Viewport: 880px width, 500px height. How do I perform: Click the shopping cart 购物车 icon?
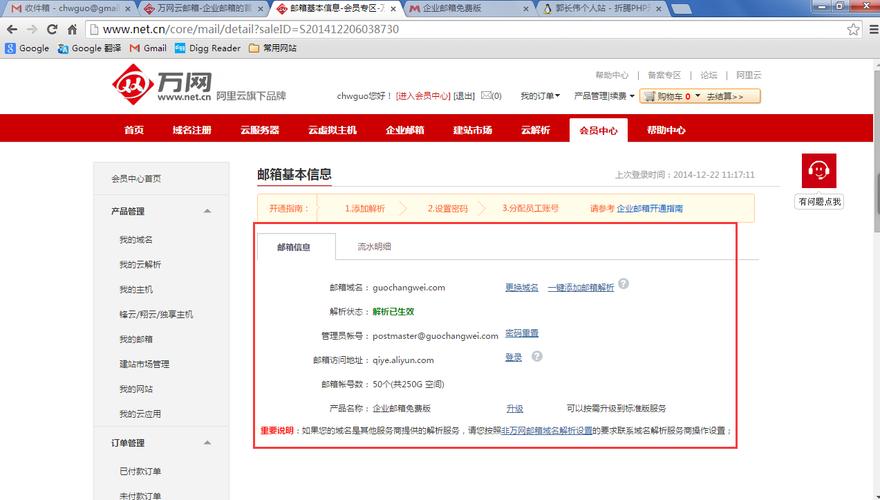pos(650,97)
